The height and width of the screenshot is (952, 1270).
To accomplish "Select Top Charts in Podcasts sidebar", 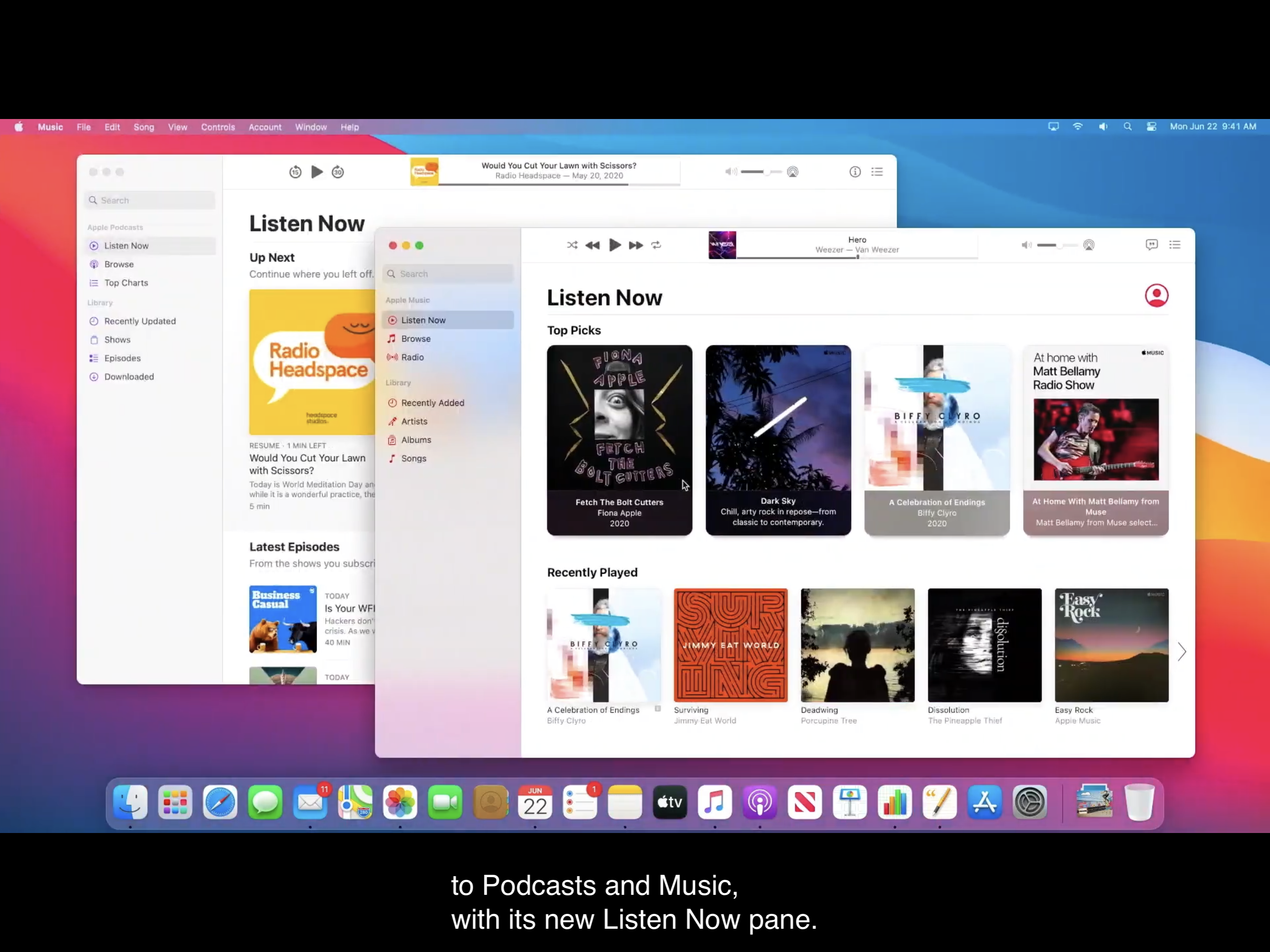I will [150, 283].
